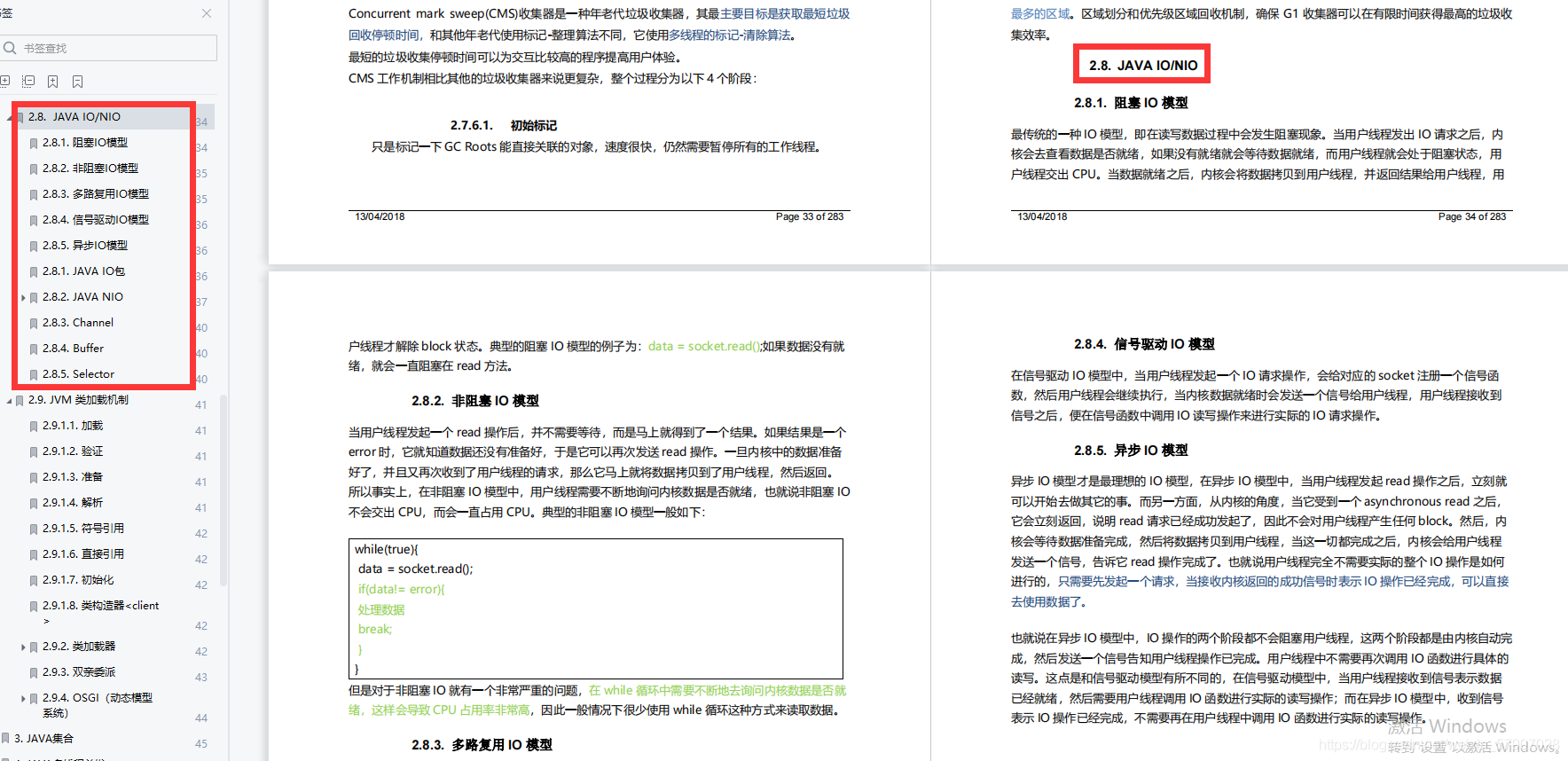Collapse the 2.9. JVM 类加载机制 section
1568x761 pixels.
(x=9, y=401)
